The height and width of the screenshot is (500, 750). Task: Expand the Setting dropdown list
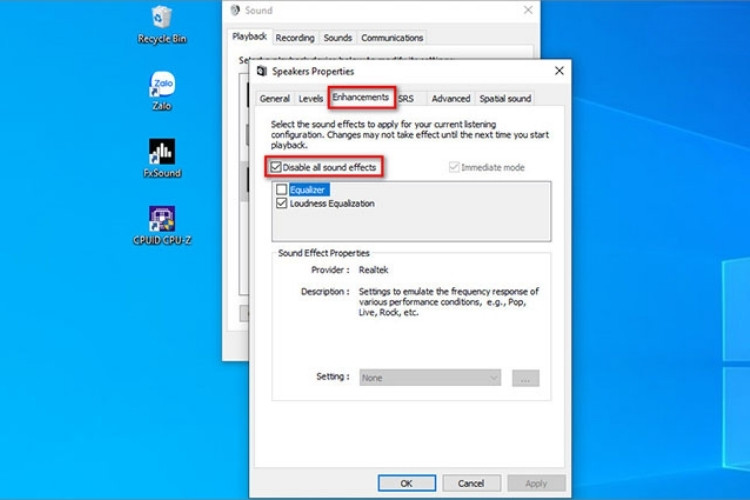431,378
